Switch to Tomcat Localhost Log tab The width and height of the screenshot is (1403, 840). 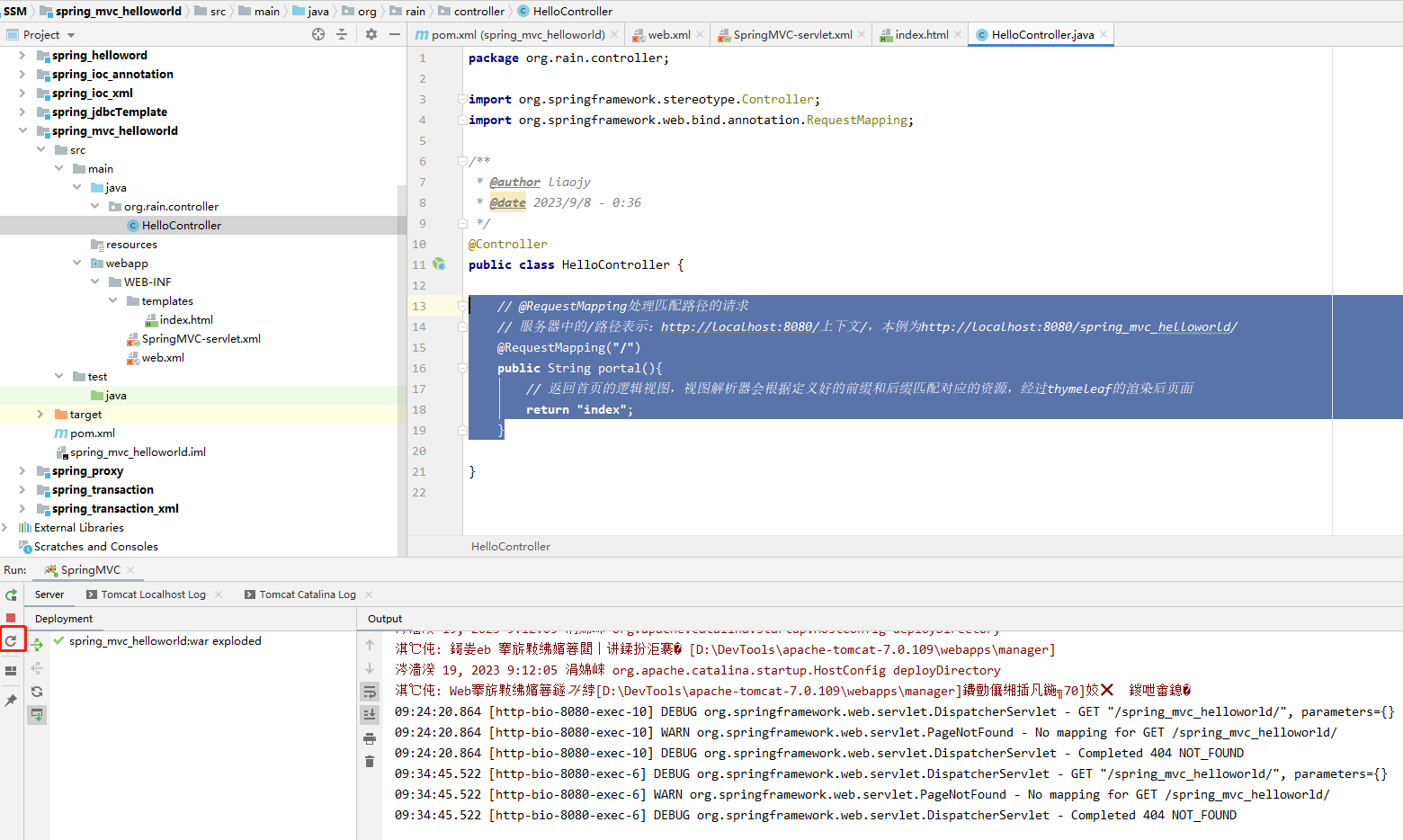pos(154,594)
